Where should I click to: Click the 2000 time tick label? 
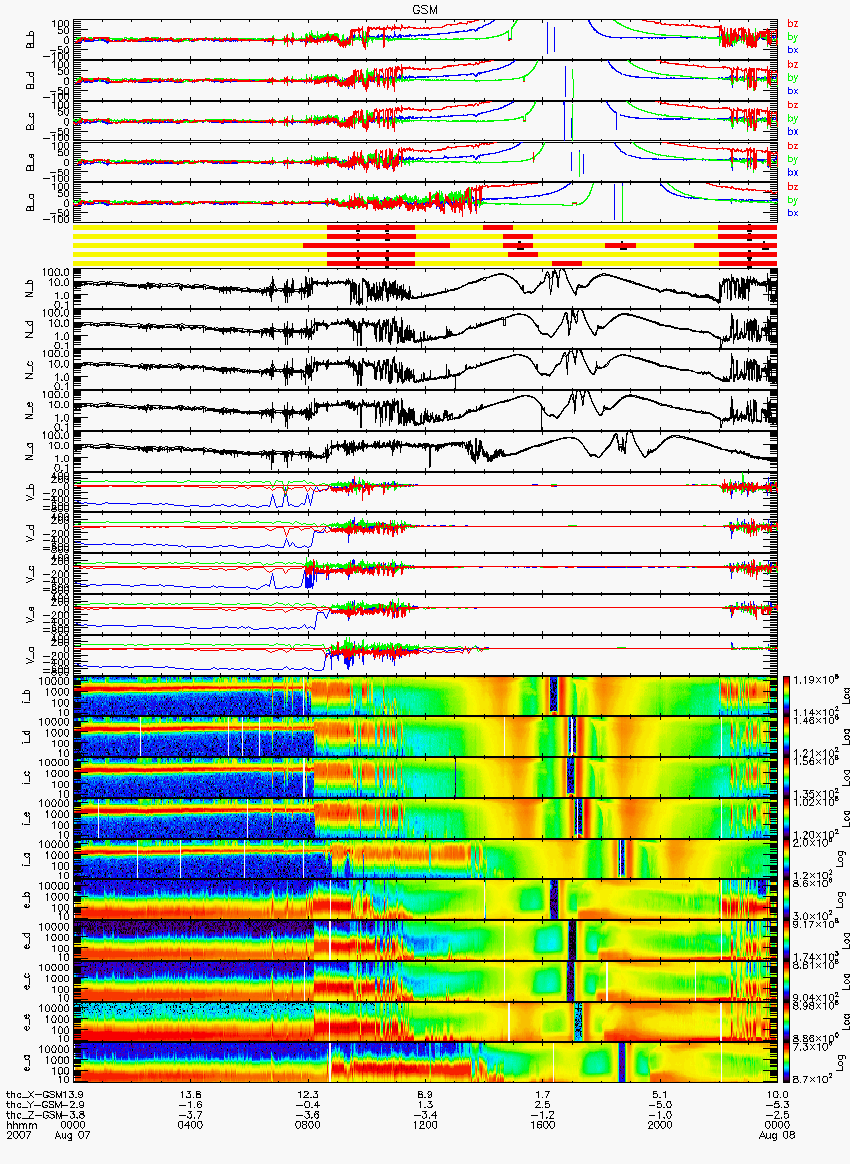tap(660, 1125)
